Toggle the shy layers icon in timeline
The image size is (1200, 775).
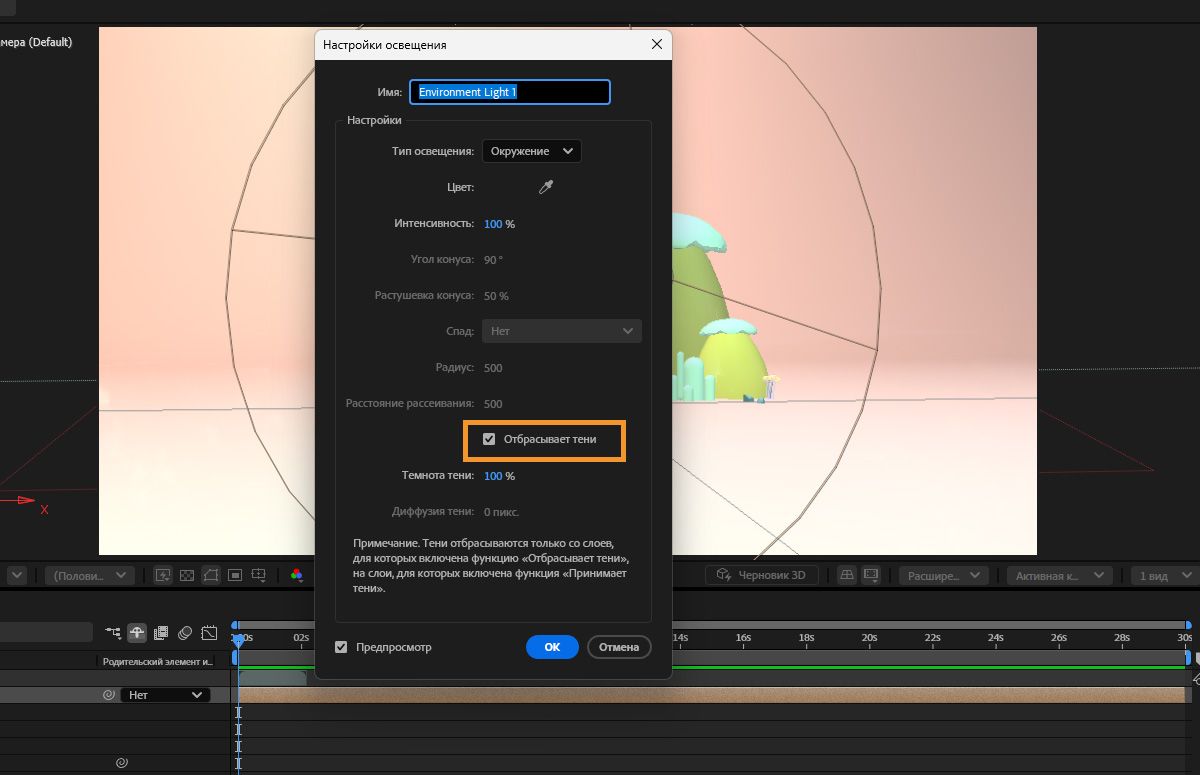(x=136, y=632)
